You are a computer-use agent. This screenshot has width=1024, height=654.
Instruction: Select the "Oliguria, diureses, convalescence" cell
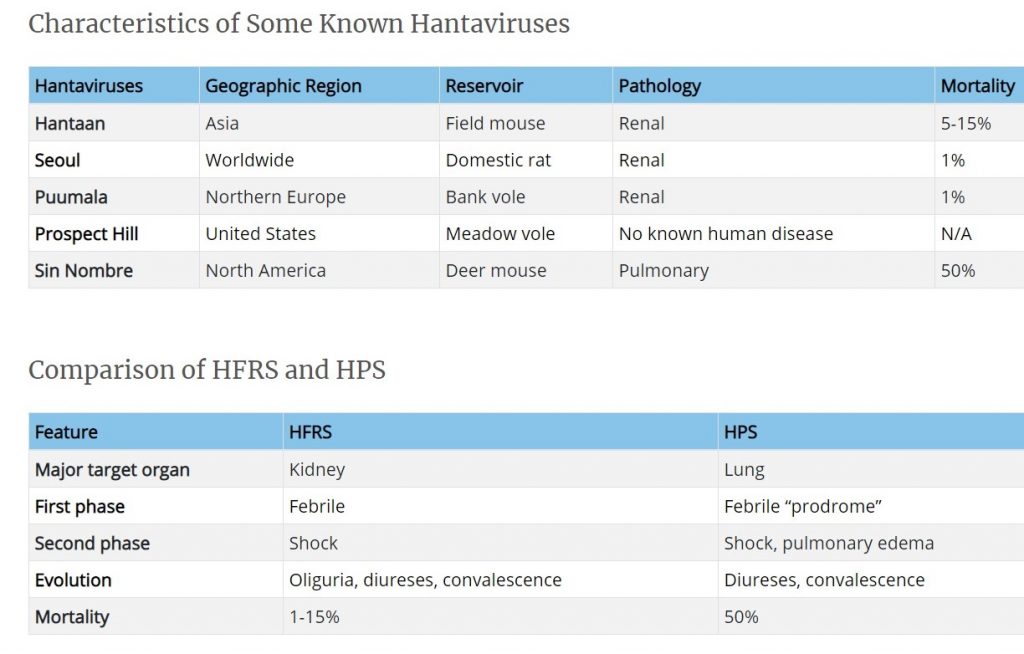pos(425,580)
